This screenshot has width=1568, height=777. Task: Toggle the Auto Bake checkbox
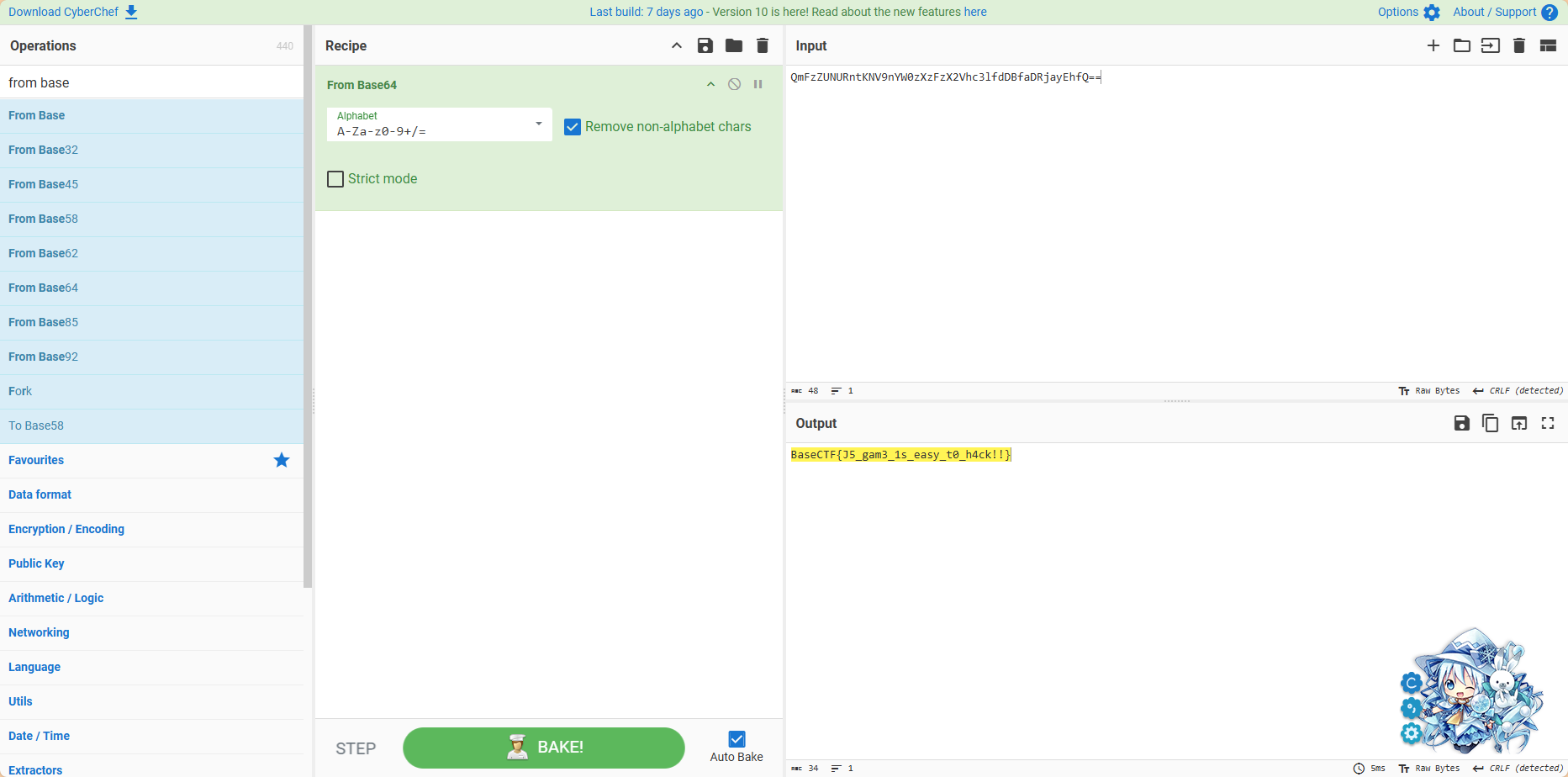click(736, 739)
